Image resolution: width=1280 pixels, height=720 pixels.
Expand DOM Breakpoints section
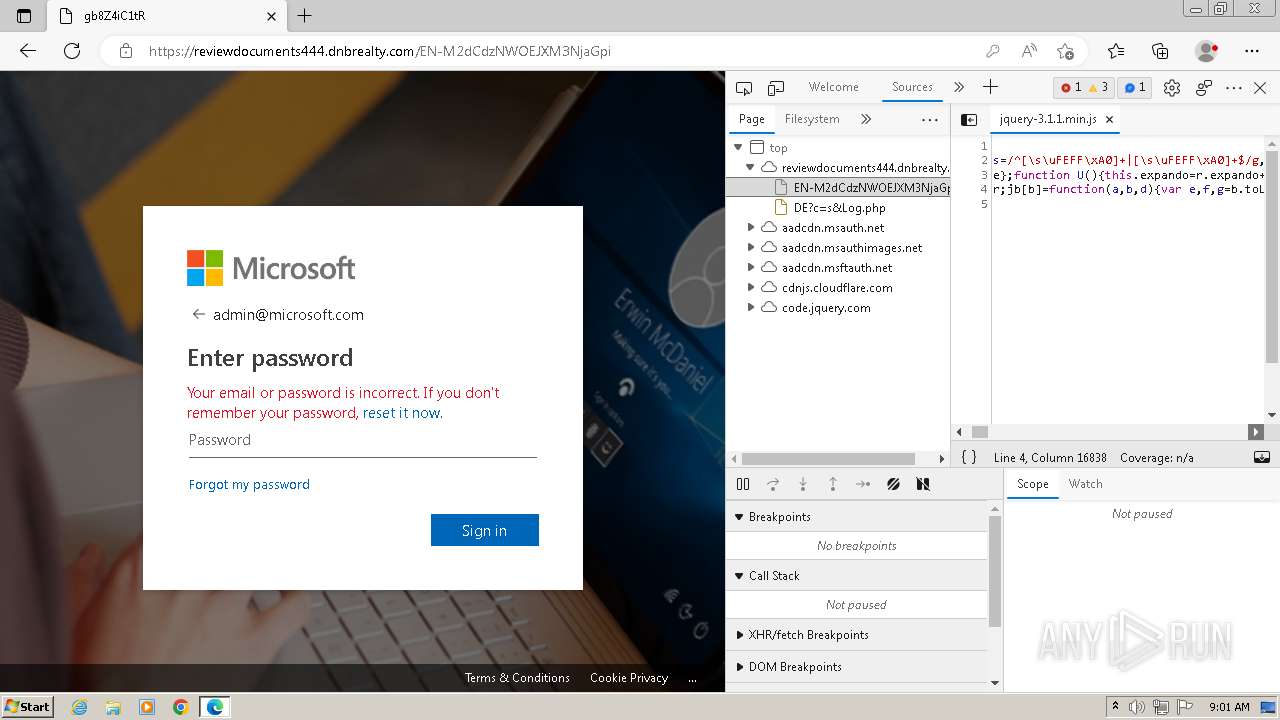(856, 667)
